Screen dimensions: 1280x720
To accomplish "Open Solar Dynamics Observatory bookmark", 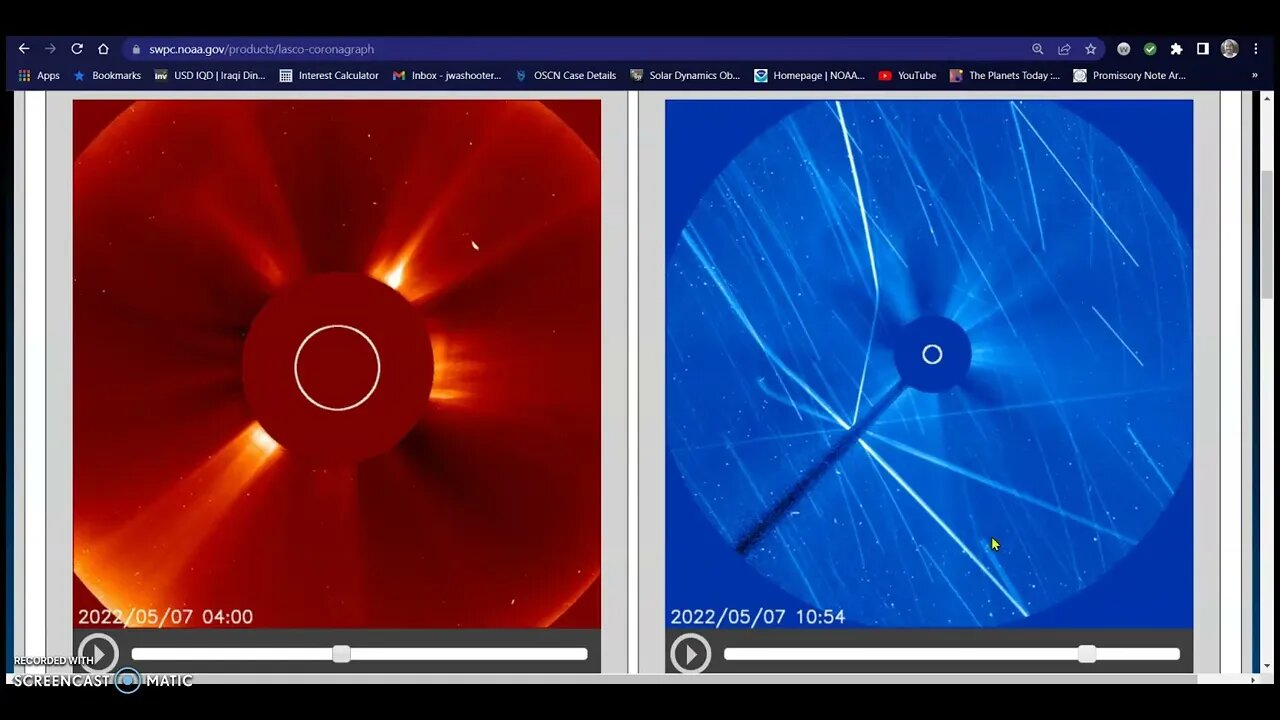I will (685, 75).
